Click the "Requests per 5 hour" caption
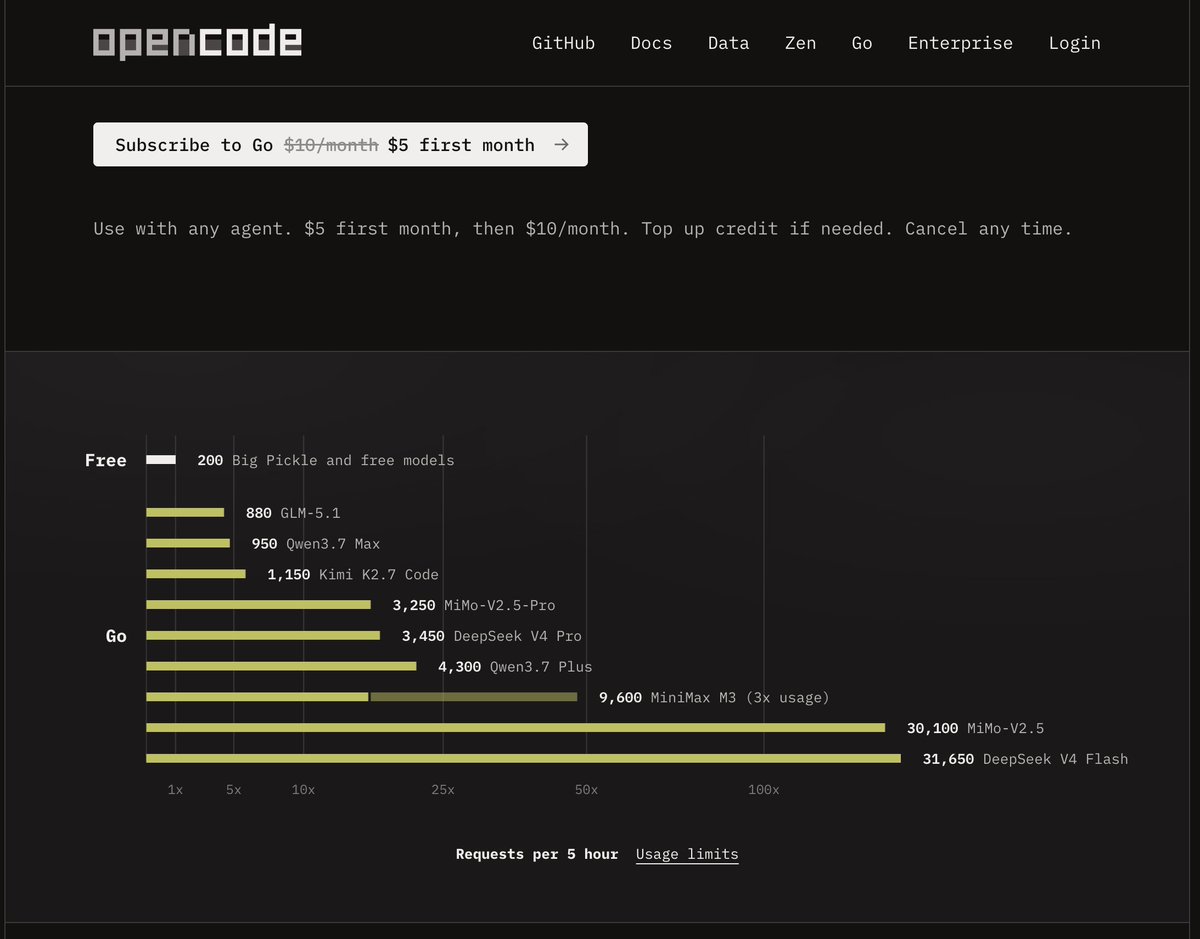The height and width of the screenshot is (939, 1200). tap(537, 854)
